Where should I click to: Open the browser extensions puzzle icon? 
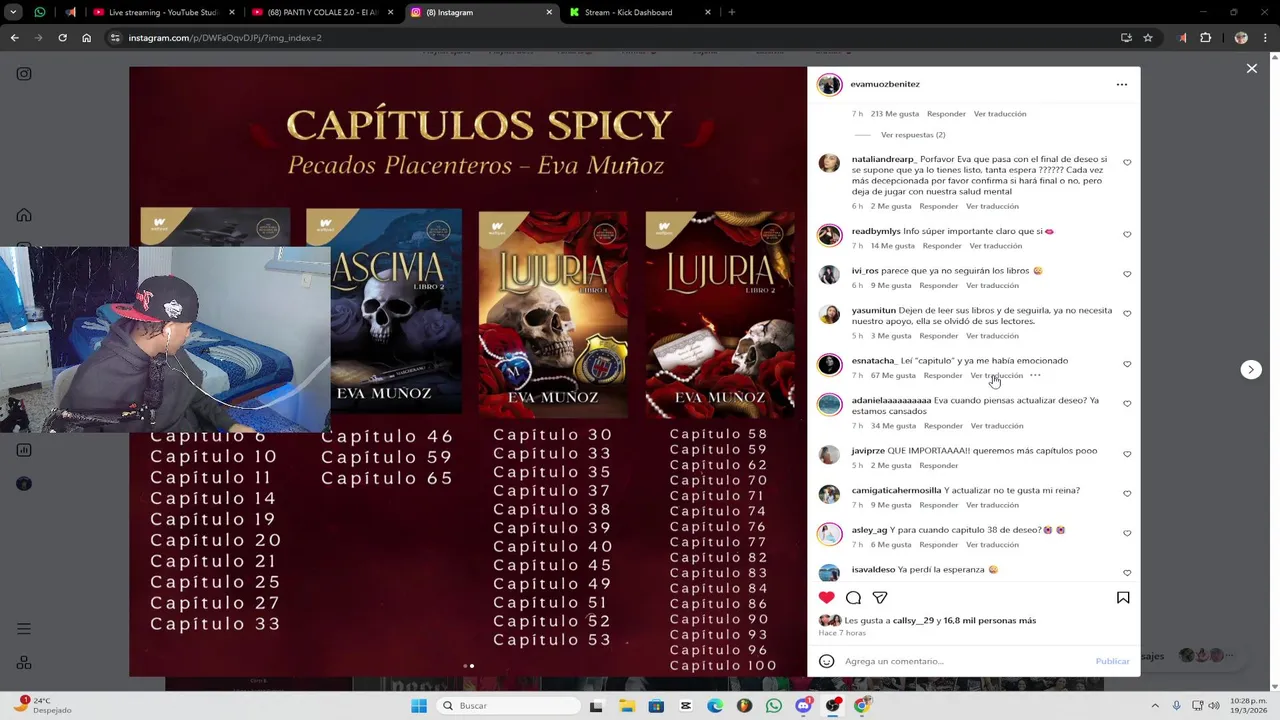click(1205, 38)
